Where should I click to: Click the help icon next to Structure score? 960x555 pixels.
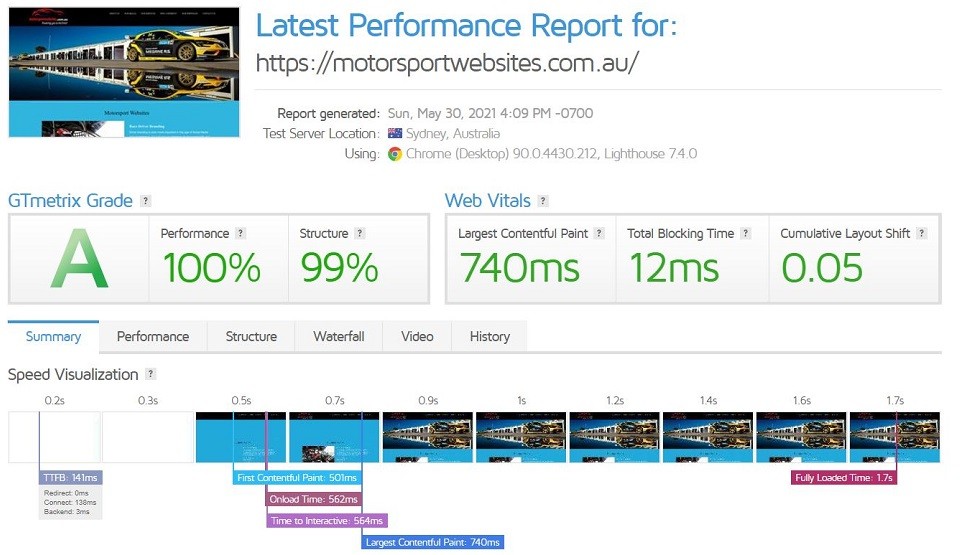[x=360, y=233]
